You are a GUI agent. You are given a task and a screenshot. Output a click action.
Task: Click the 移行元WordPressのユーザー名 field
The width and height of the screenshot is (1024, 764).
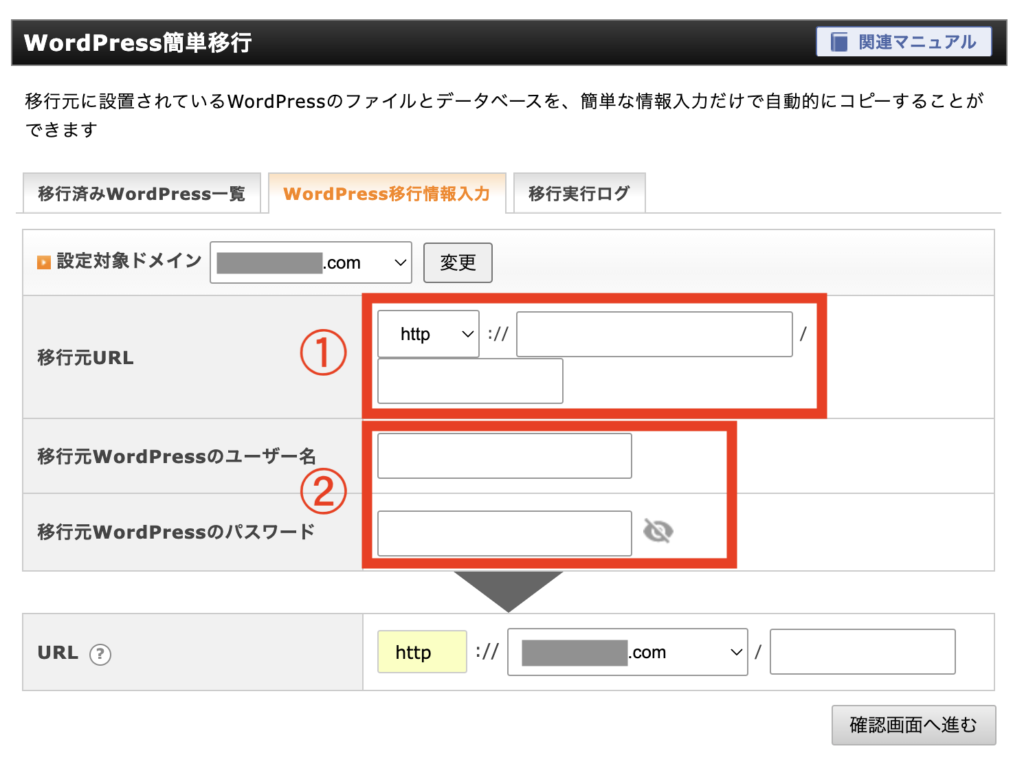coord(505,456)
